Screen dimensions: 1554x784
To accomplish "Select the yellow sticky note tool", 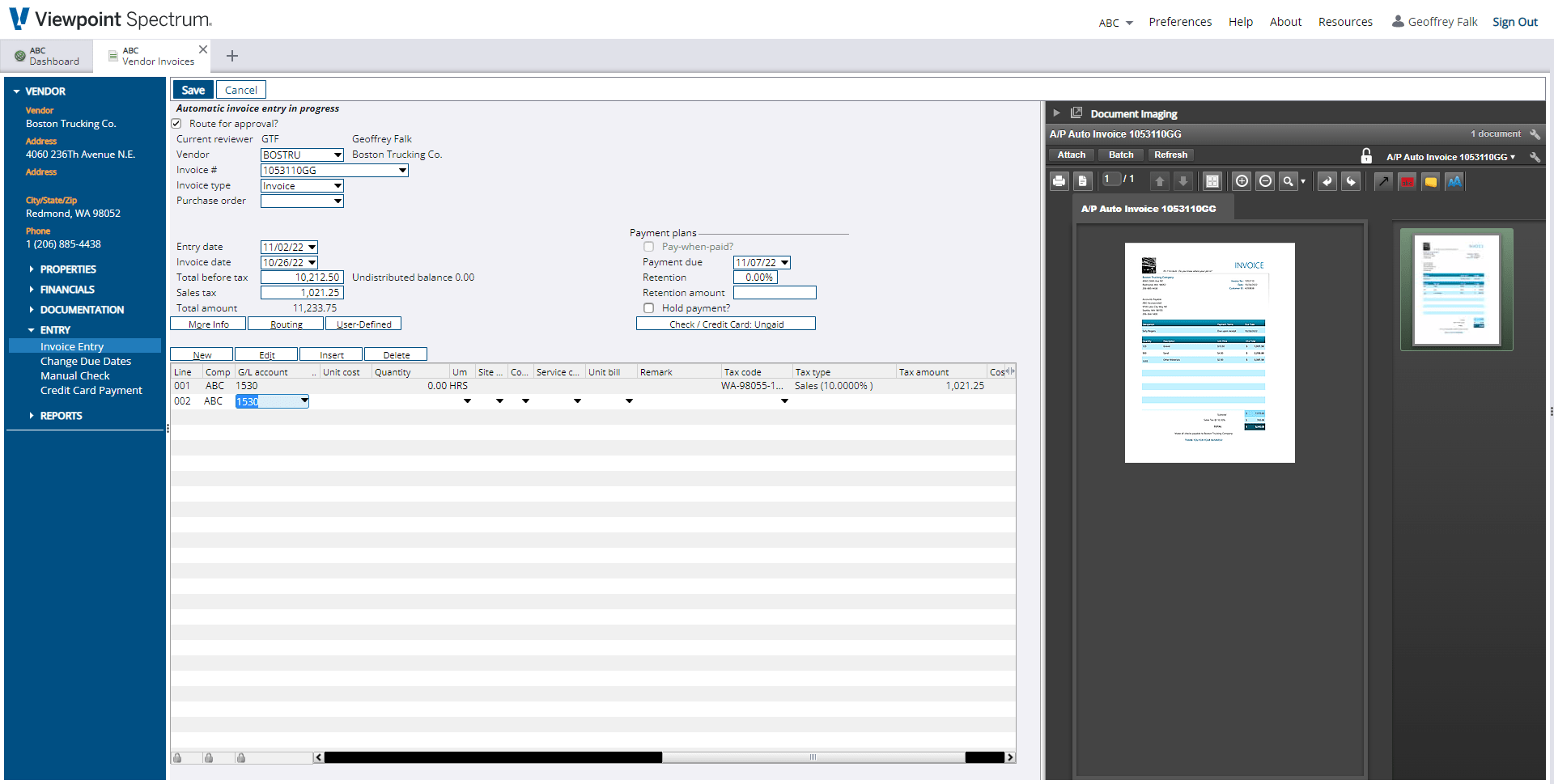I will pyautogui.click(x=1431, y=181).
